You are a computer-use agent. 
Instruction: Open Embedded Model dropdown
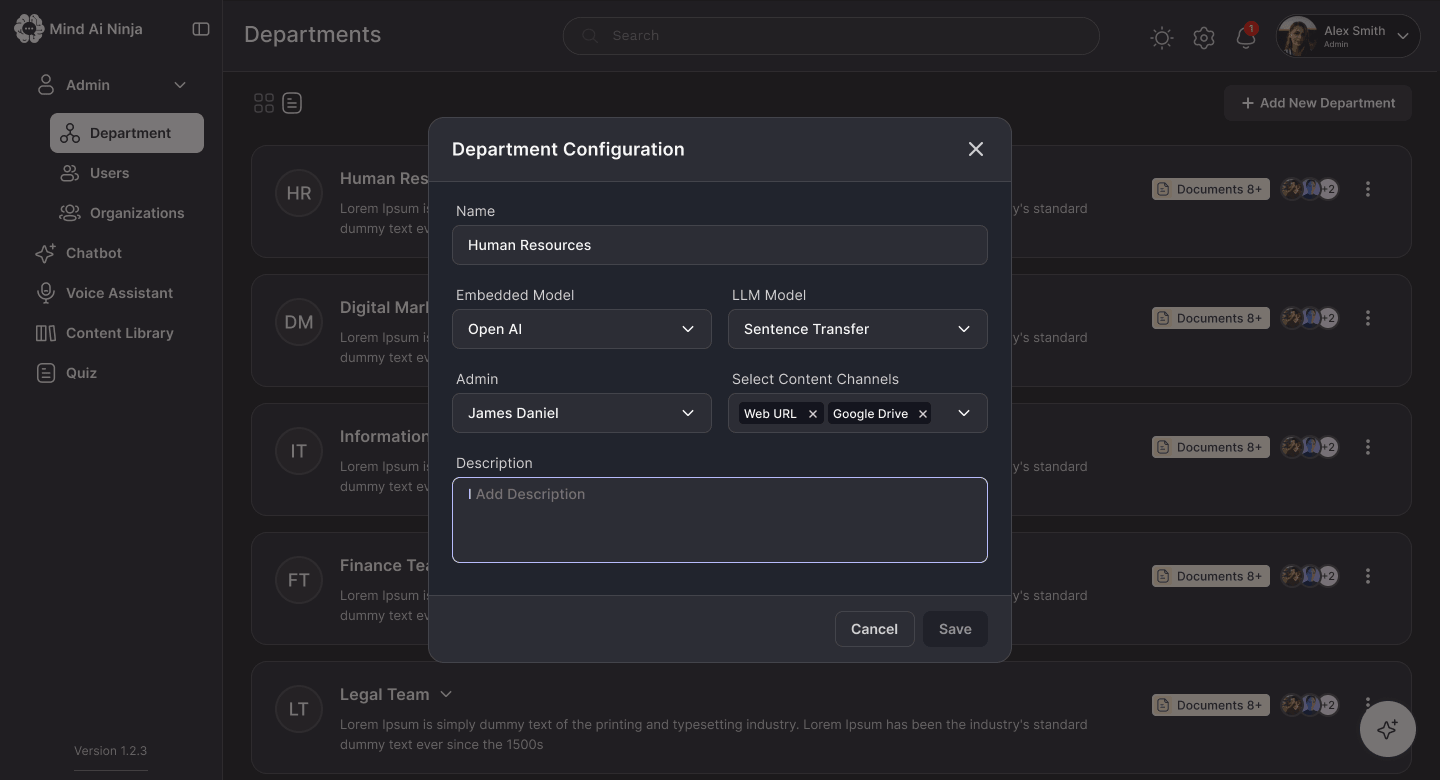(x=582, y=329)
